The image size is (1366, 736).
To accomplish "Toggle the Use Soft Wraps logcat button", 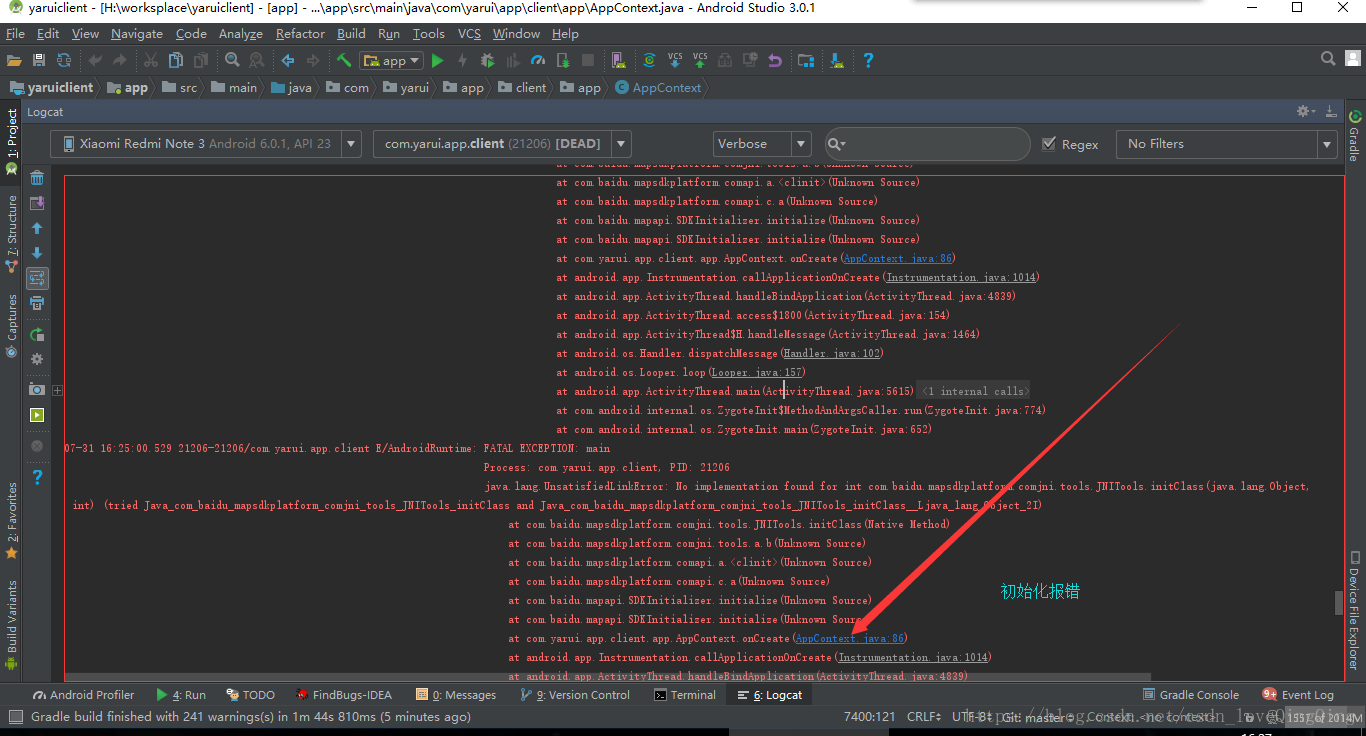I will [x=37, y=278].
